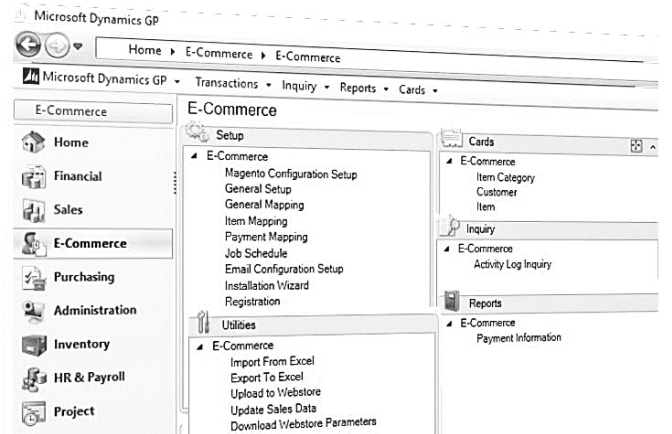Screen dimensions: 672x434
Task: Click the navigation pane splitter grip dots
Action: tap(175, 183)
